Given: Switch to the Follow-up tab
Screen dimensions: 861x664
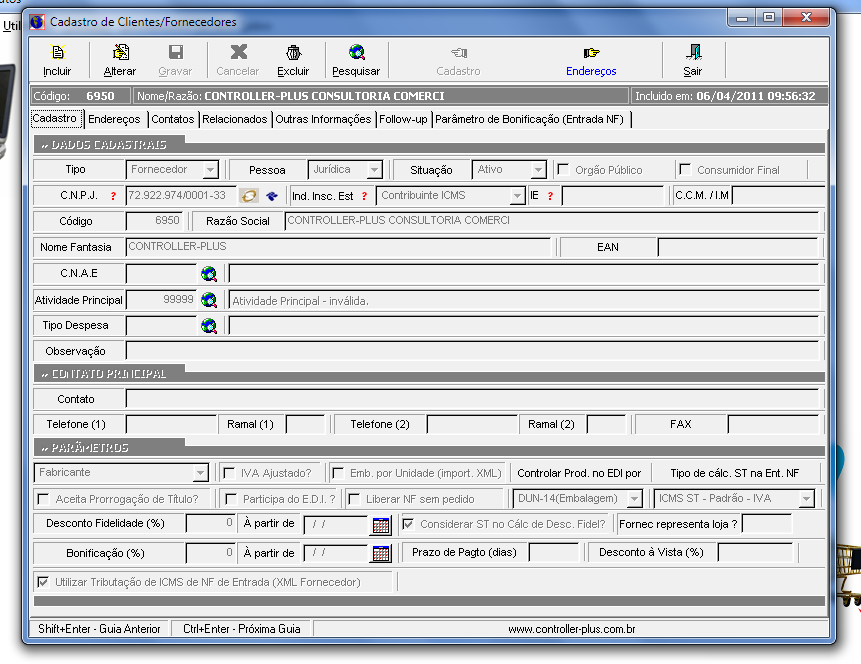Looking at the screenshot, I should tap(403, 119).
